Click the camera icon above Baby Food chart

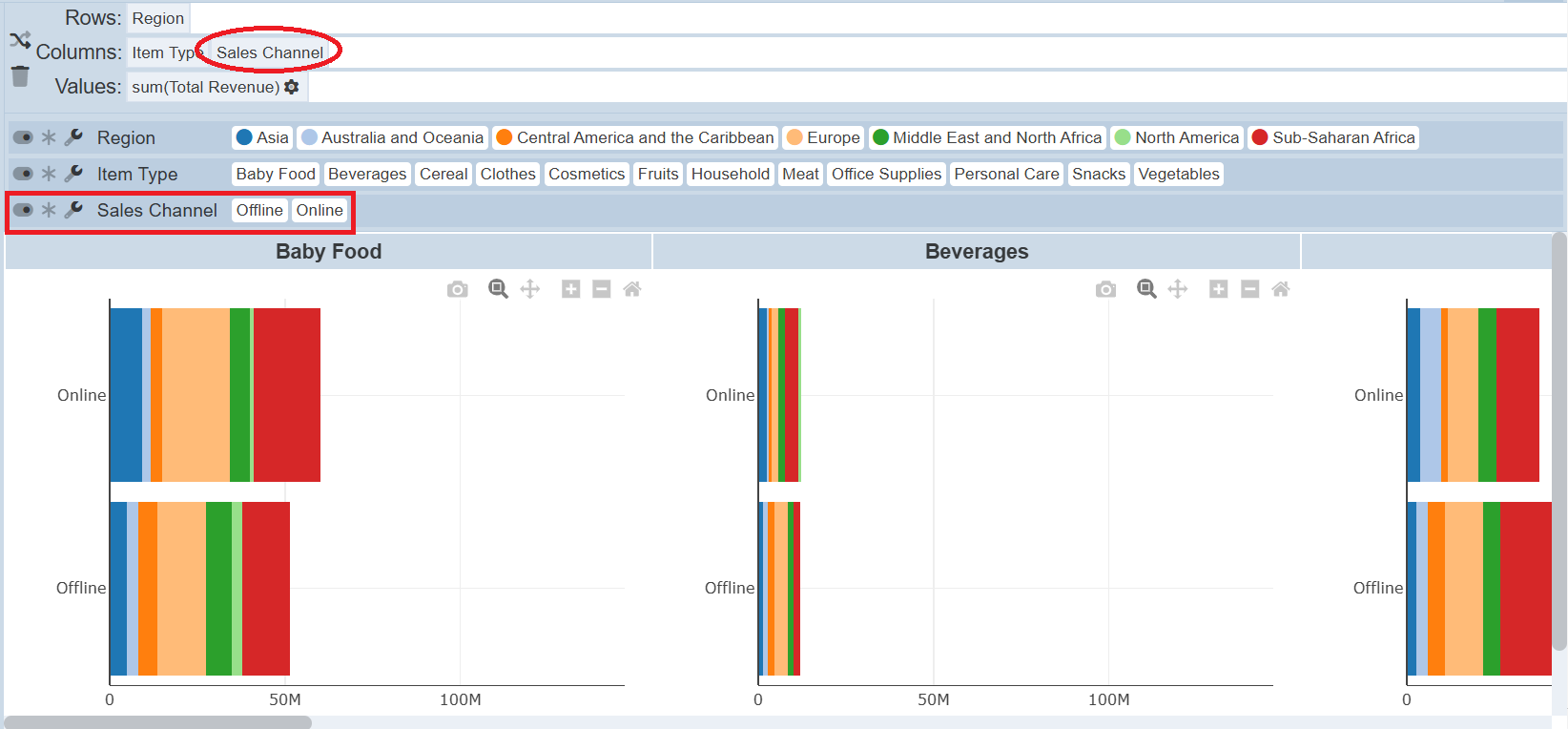pyautogui.click(x=458, y=289)
